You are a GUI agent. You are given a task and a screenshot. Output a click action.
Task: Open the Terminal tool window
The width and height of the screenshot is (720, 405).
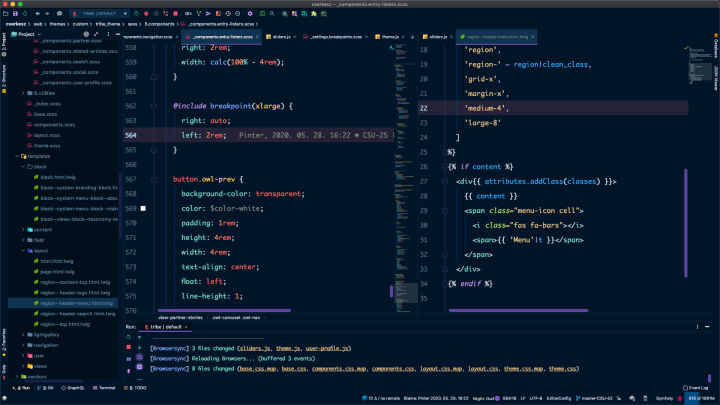[104, 388]
